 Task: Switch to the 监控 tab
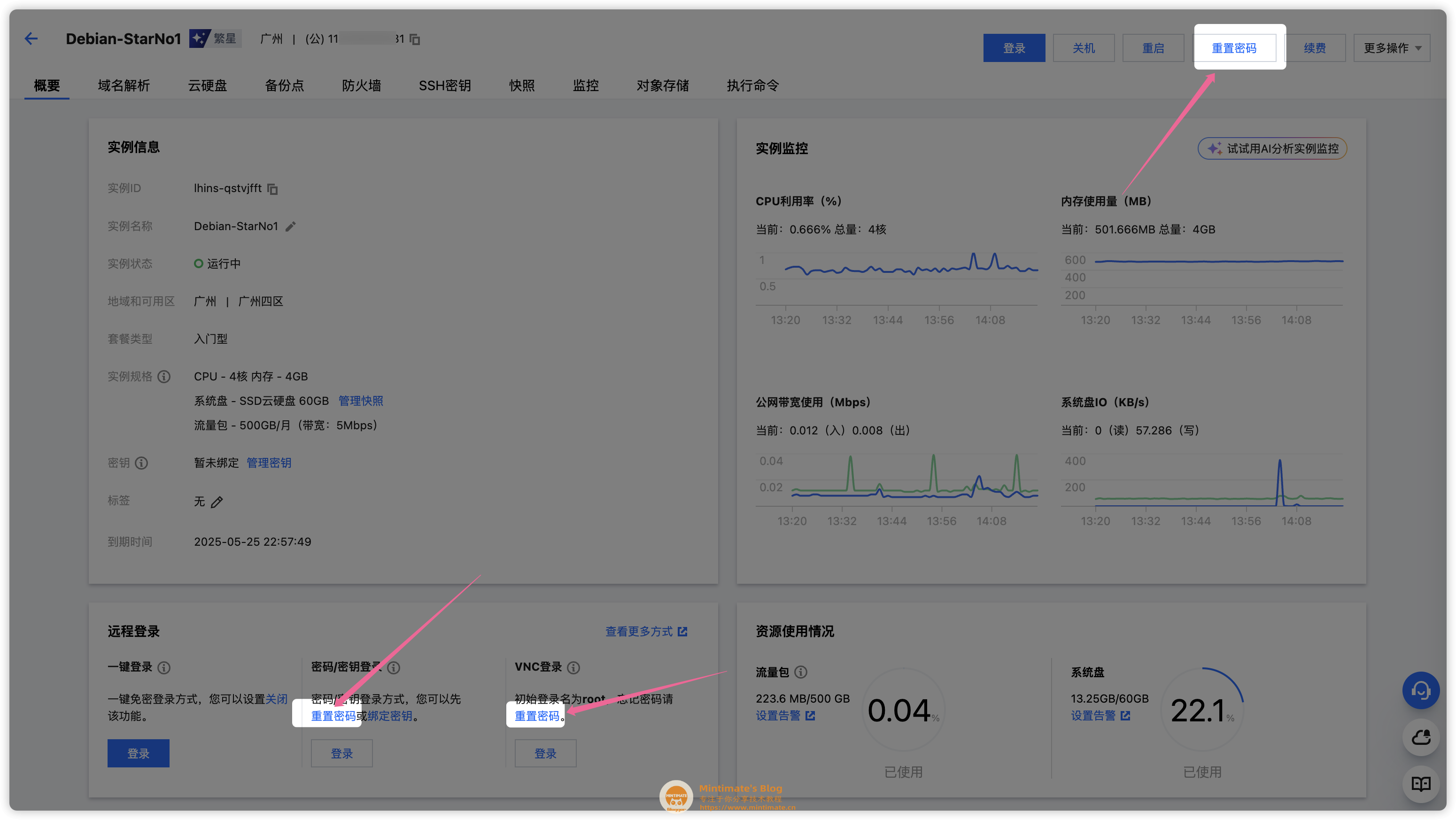[586, 86]
